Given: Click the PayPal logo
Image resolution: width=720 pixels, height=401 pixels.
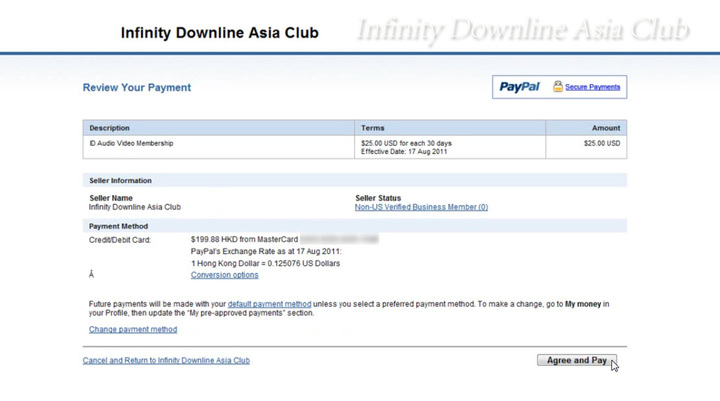Looking at the screenshot, I should coord(519,87).
